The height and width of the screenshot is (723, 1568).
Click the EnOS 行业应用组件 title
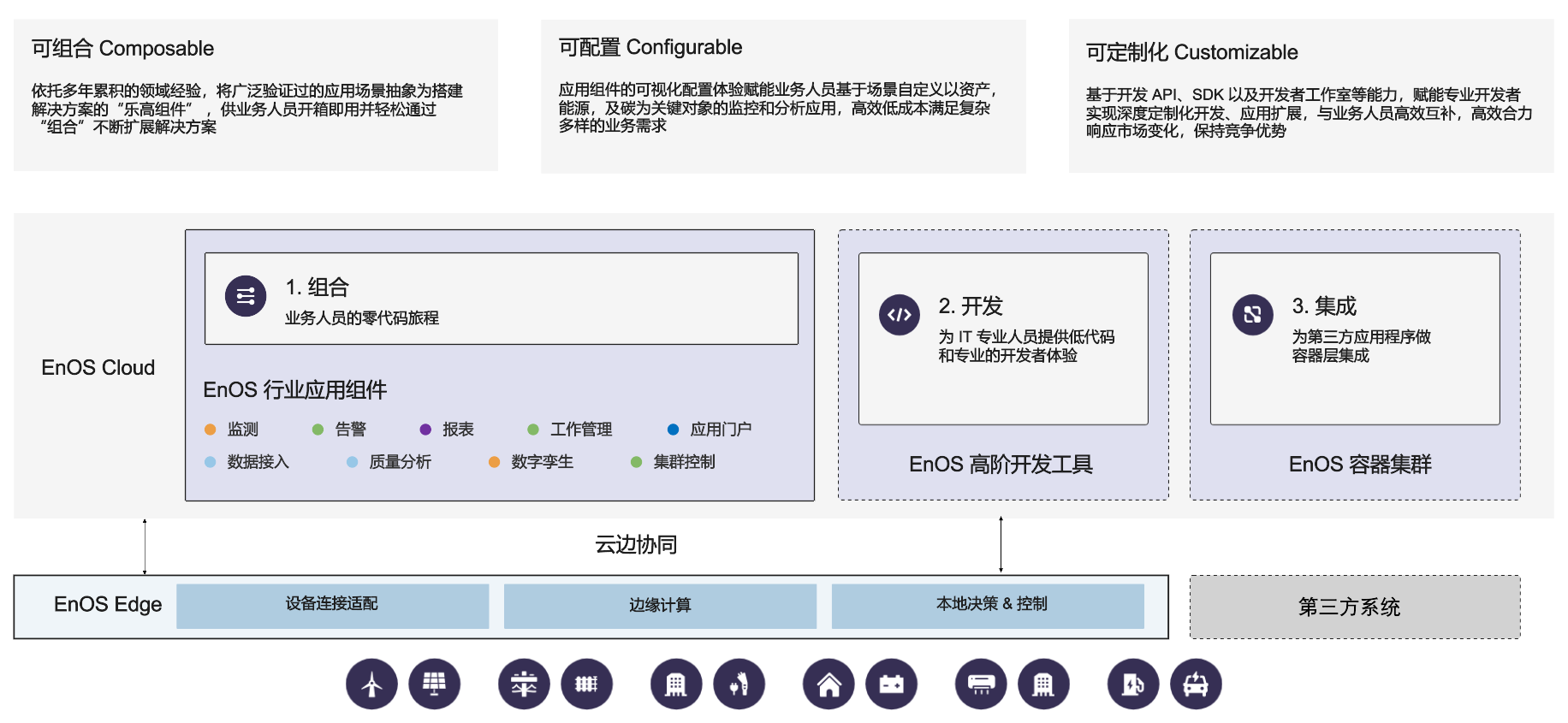(295, 390)
